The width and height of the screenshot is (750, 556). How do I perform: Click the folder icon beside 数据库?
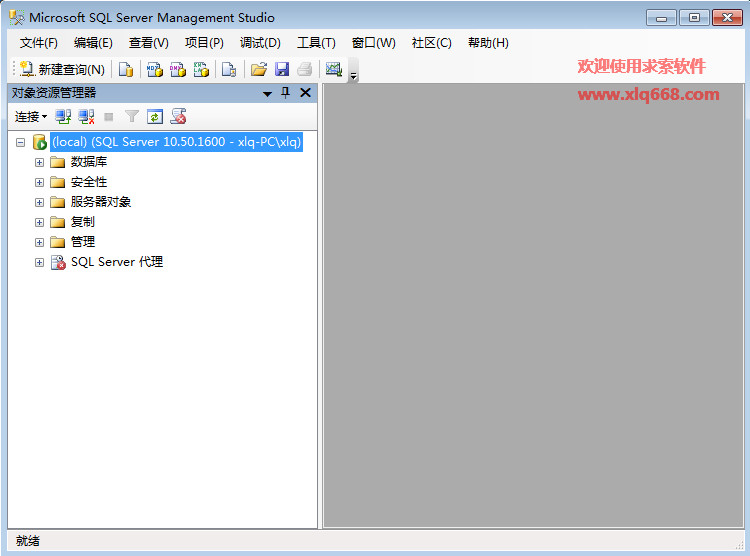point(57,162)
